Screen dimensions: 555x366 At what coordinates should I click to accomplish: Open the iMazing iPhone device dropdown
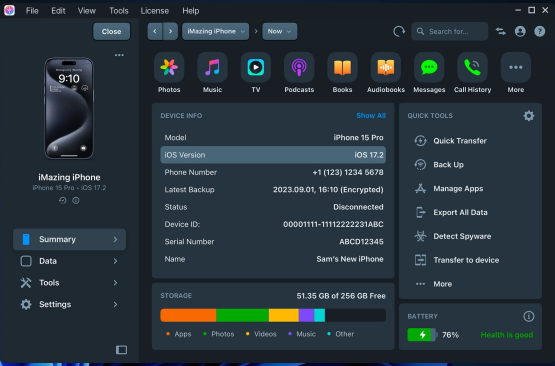tap(216, 32)
